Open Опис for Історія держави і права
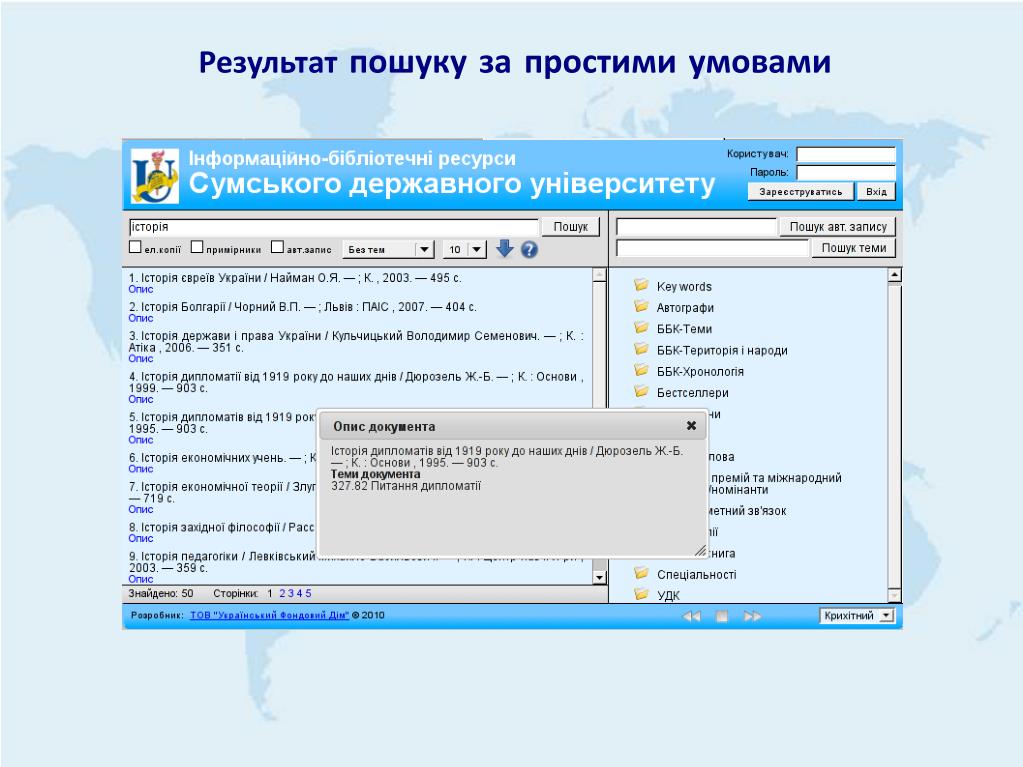Viewport: 1023px width, 767px height. (x=141, y=359)
